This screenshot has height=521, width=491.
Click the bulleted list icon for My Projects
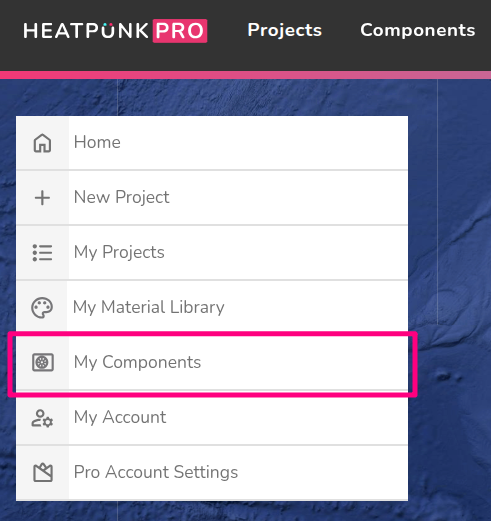[42, 253]
